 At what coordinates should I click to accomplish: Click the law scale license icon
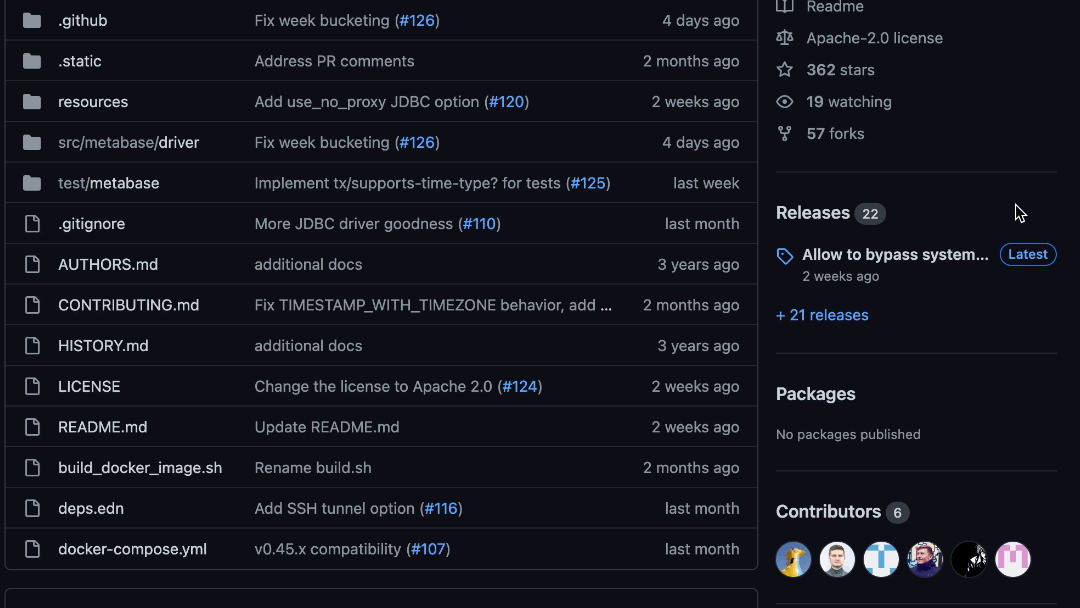(785, 38)
